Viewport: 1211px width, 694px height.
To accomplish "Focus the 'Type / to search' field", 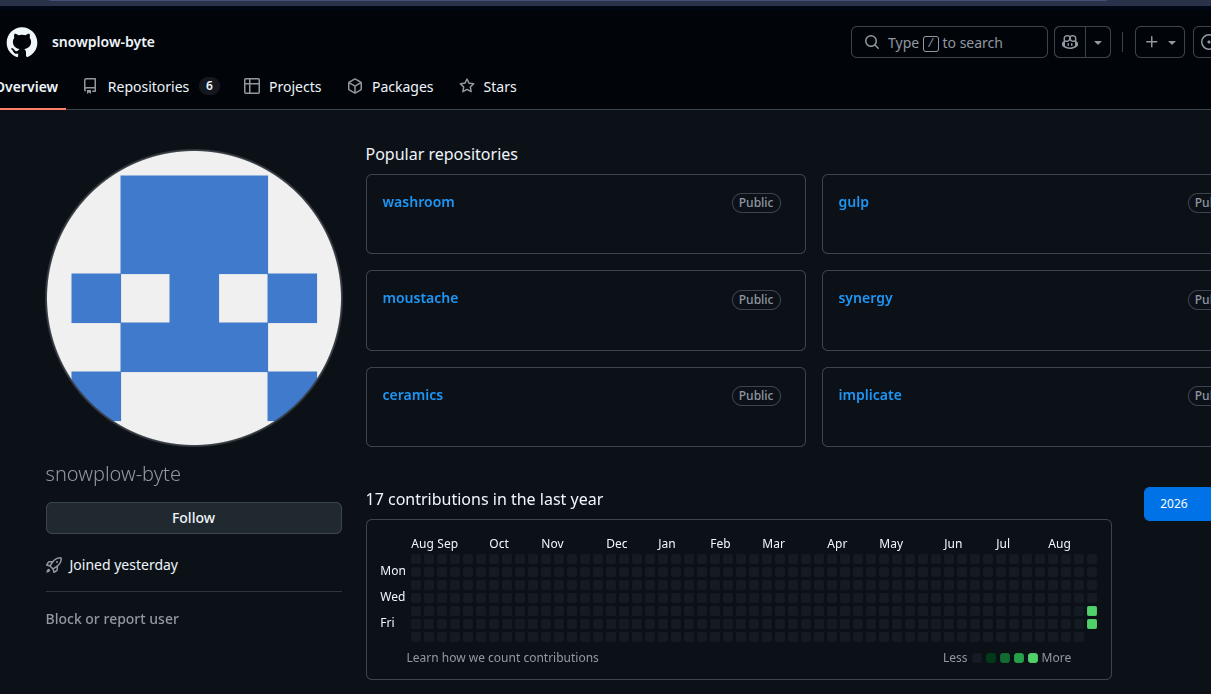I will (x=949, y=42).
